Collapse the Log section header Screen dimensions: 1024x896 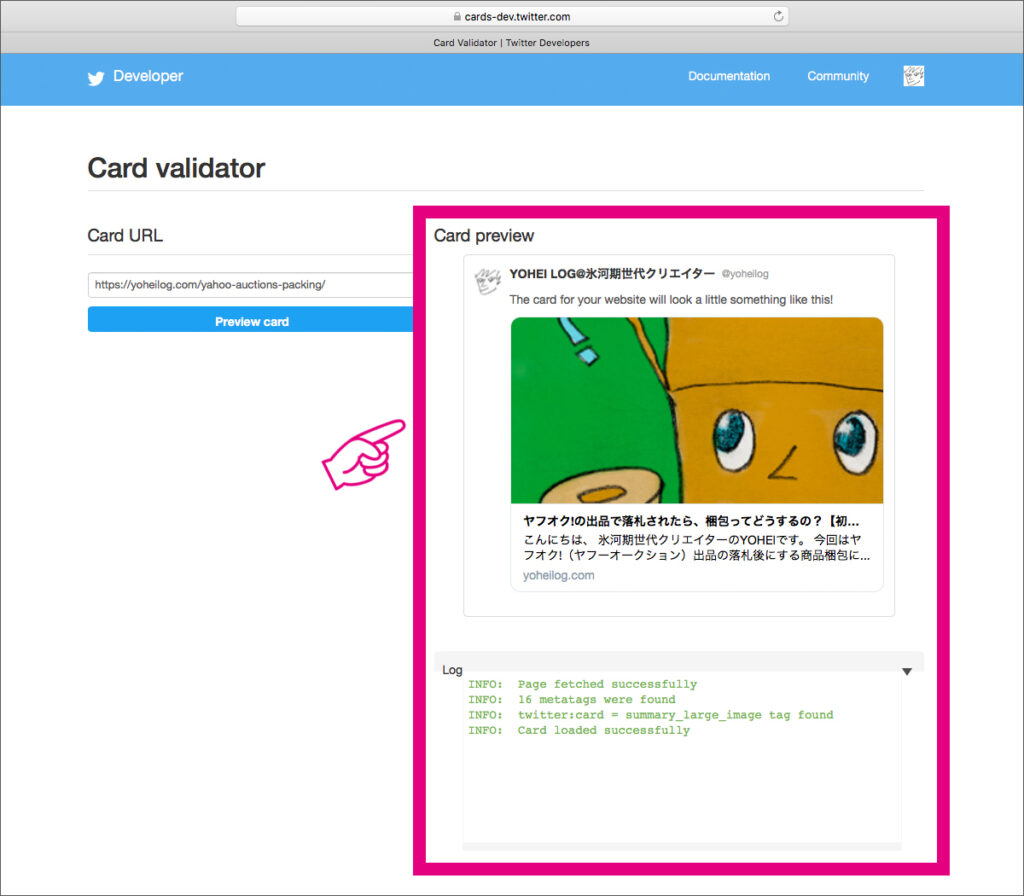click(452, 670)
